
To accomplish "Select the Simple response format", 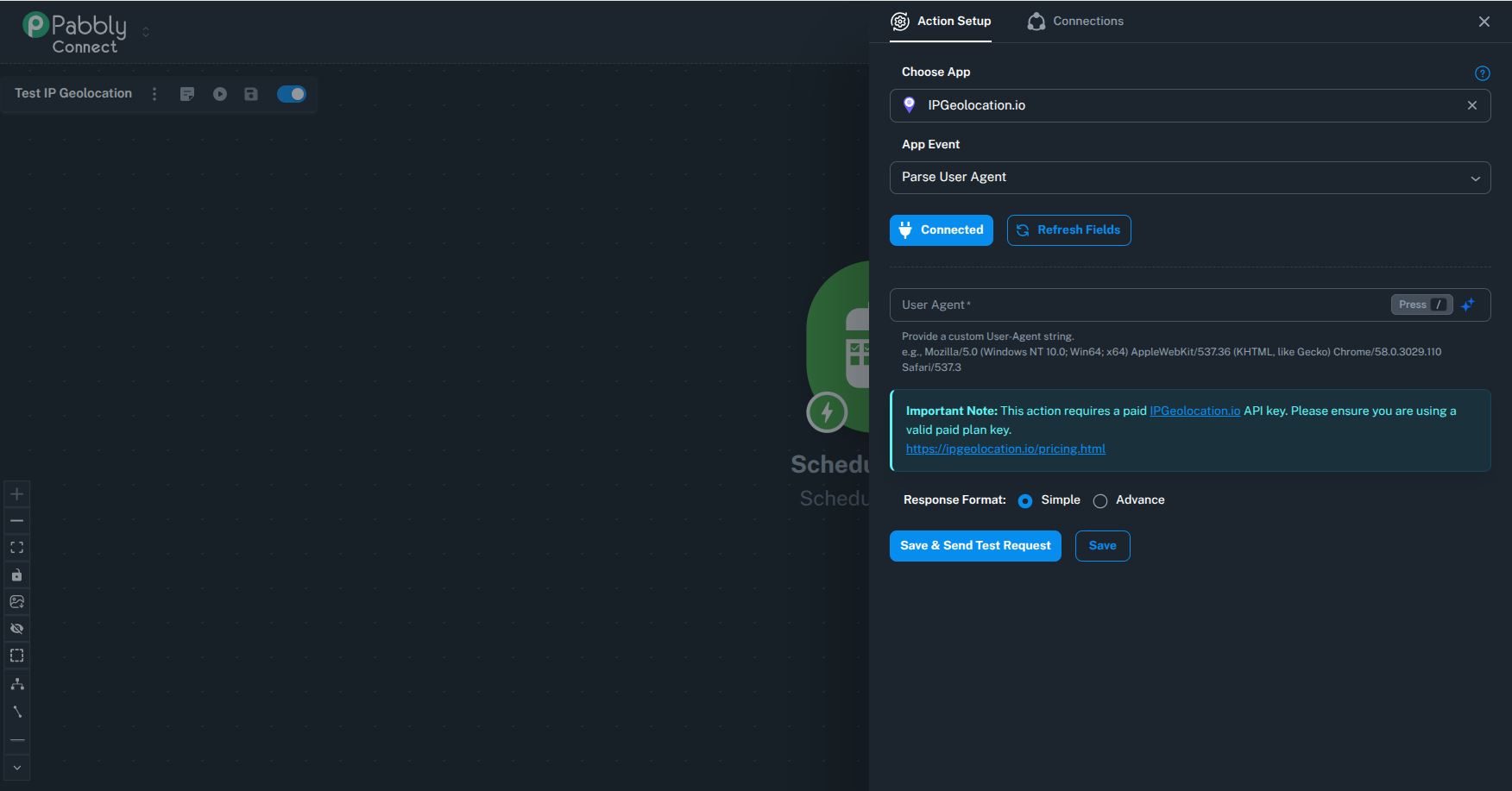I will (1025, 501).
